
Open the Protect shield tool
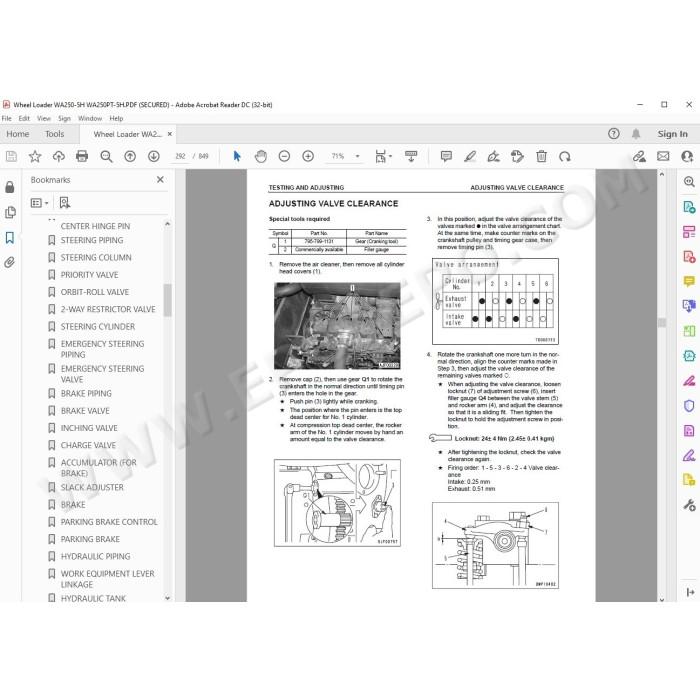coord(689,406)
